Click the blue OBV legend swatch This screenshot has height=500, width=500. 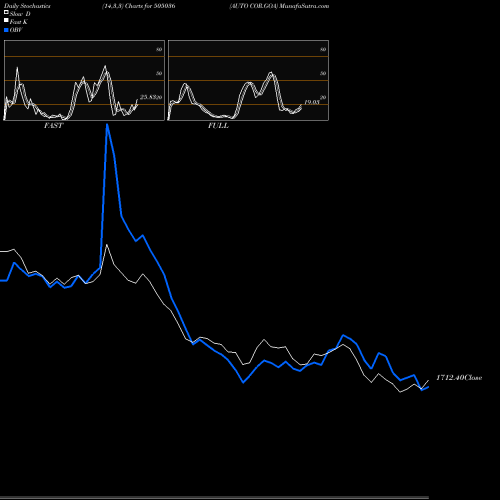tap(6, 30)
